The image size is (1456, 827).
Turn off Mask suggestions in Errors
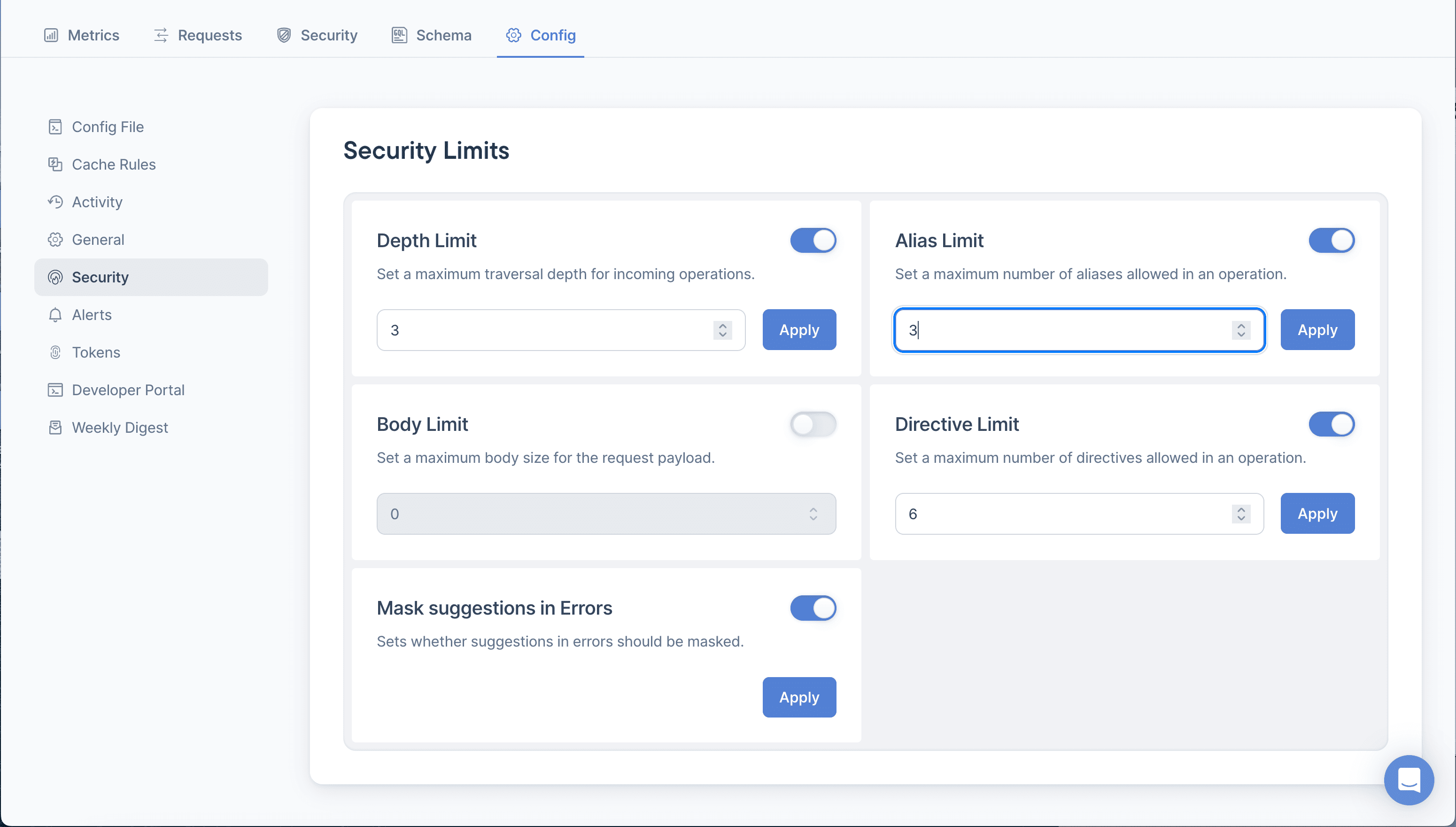(813, 608)
